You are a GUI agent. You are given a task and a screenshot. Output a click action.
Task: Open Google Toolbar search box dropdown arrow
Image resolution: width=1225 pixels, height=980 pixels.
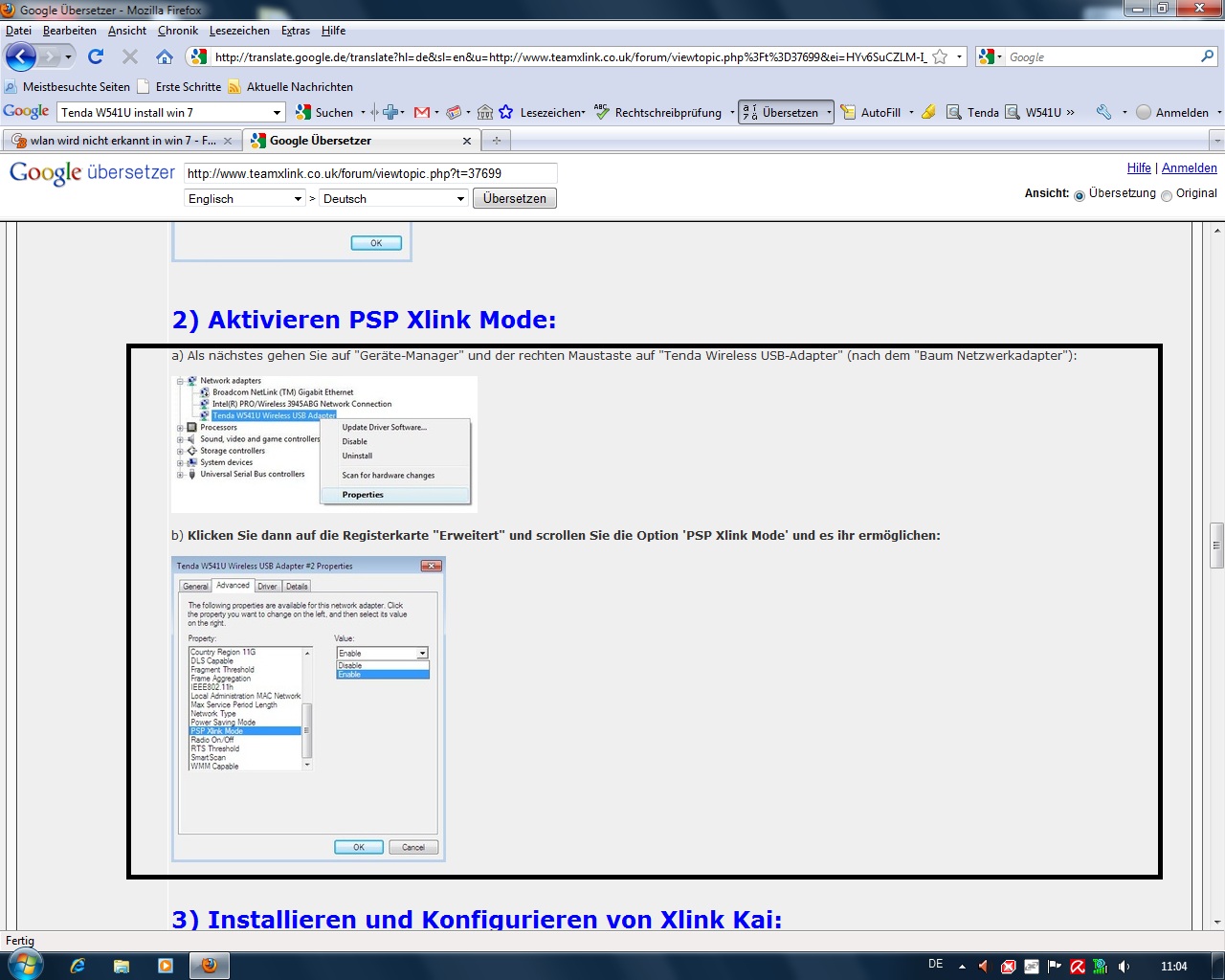[278, 112]
